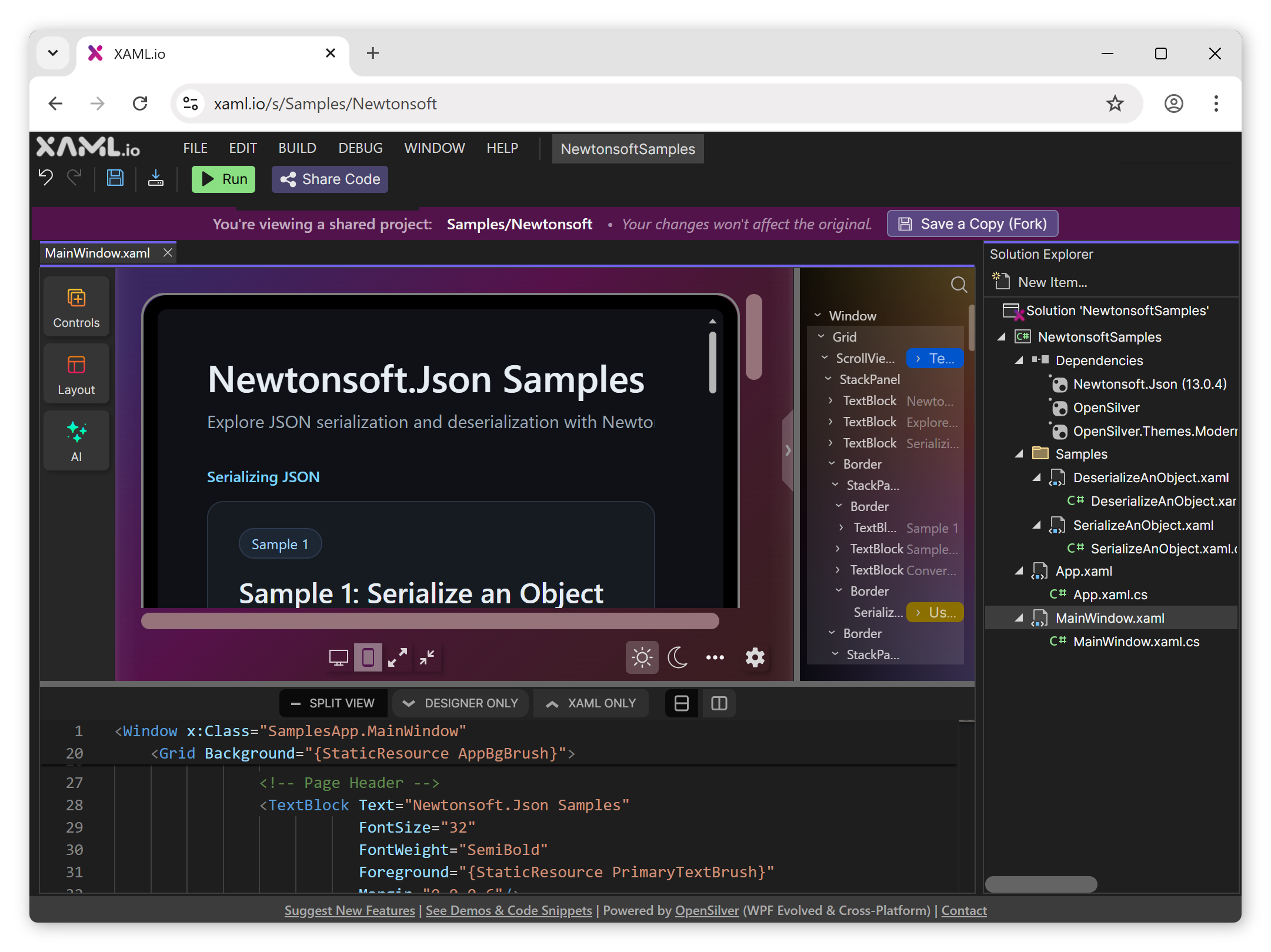Follow the Suggest New Features link
Viewport: 1271px width, 952px height.
point(349,910)
